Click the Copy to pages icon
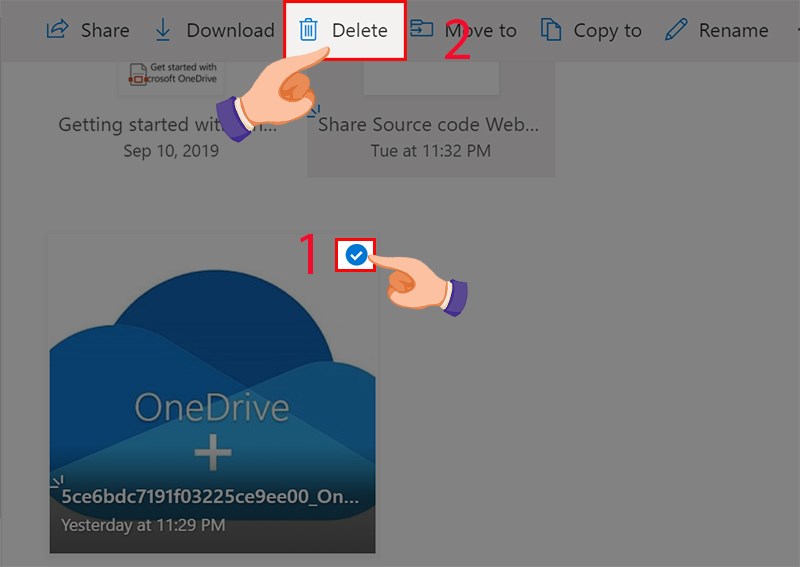The height and width of the screenshot is (567, 800). pos(551,30)
